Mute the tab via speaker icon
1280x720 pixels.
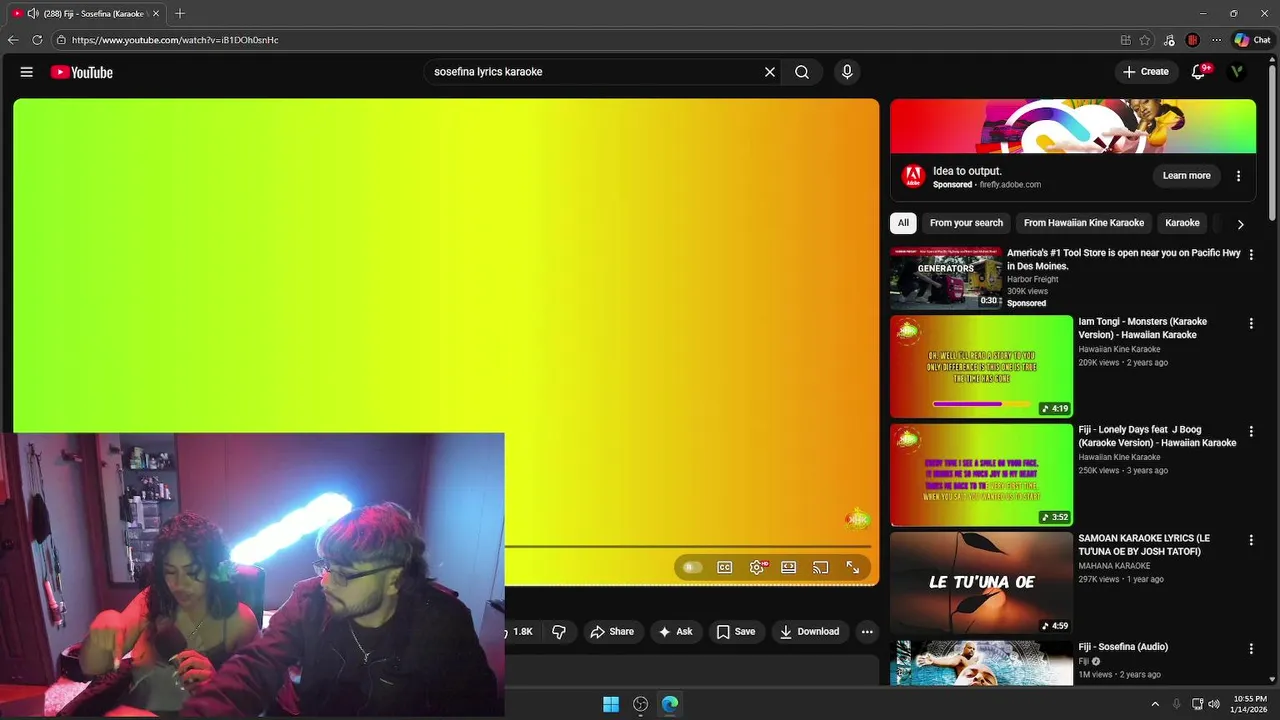point(33,13)
